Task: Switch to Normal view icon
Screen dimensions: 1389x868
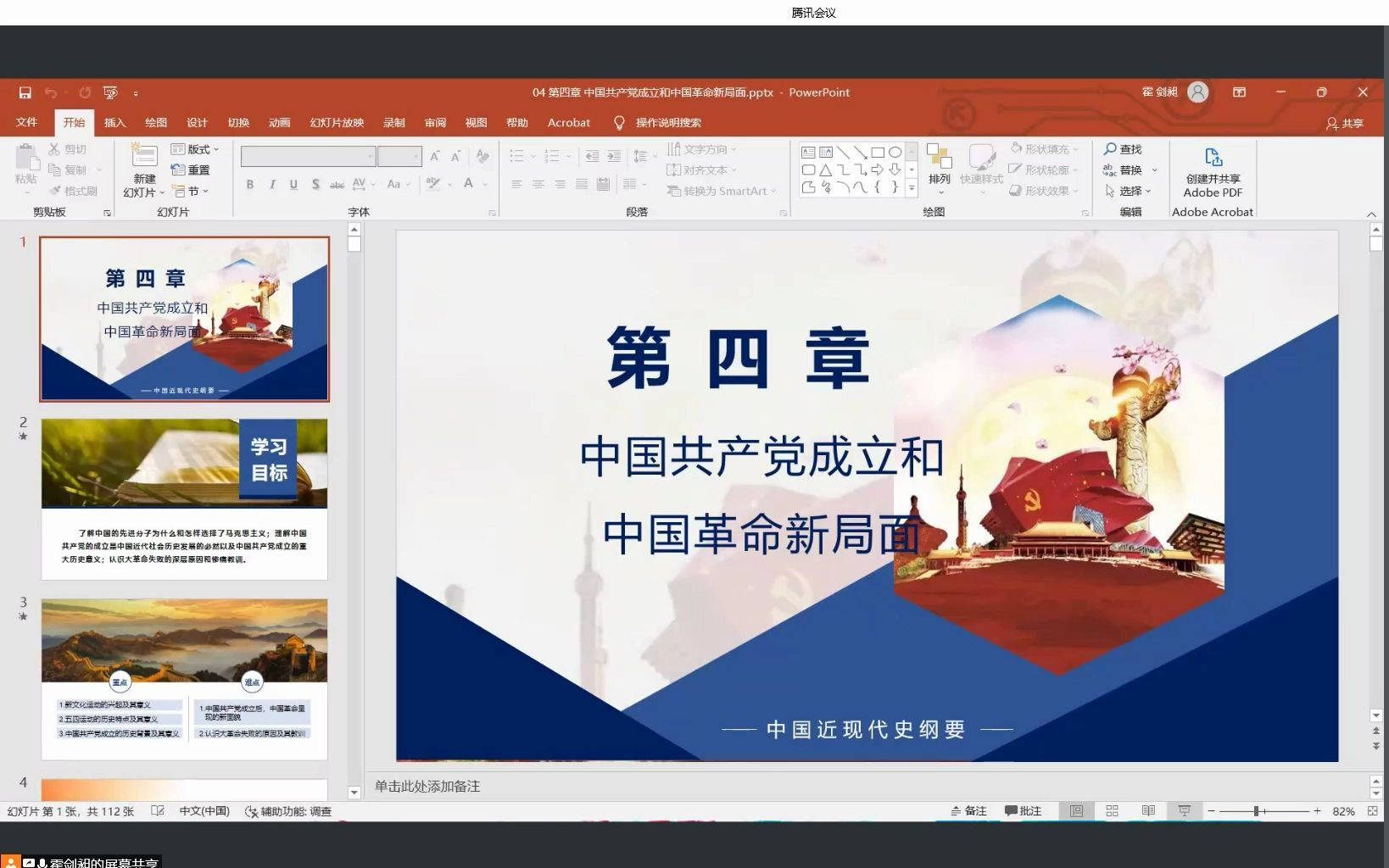Action: [x=1076, y=810]
